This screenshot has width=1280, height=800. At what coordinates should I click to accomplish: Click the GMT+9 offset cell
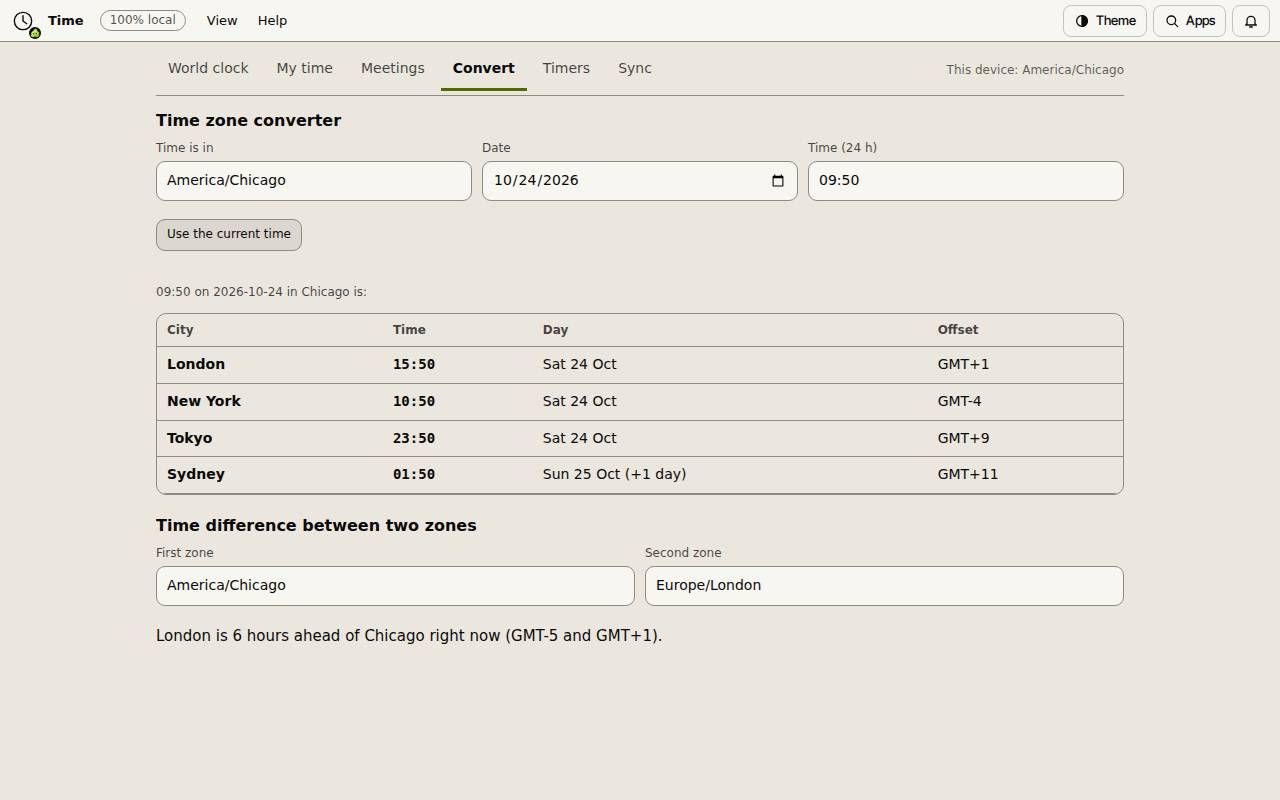click(x=964, y=438)
